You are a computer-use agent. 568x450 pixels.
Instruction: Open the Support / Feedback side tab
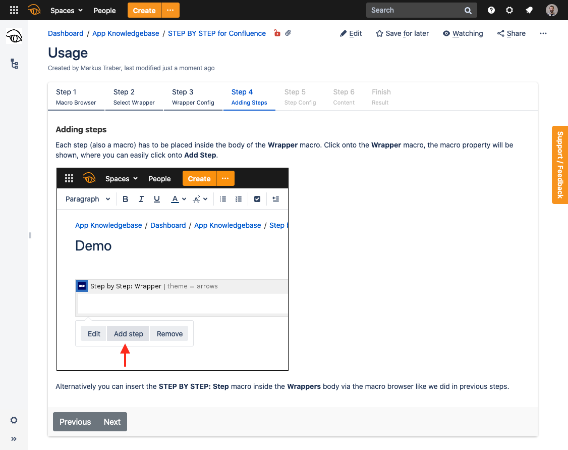(560, 165)
